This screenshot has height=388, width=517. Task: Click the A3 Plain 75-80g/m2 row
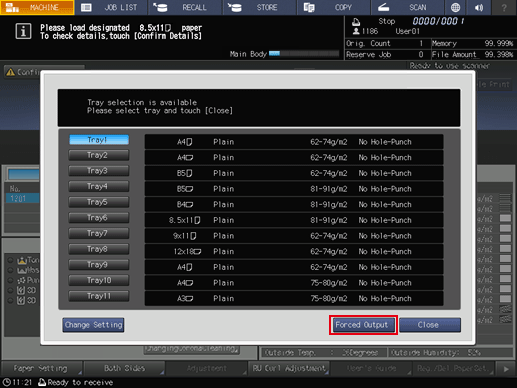[x=294, y=299]
